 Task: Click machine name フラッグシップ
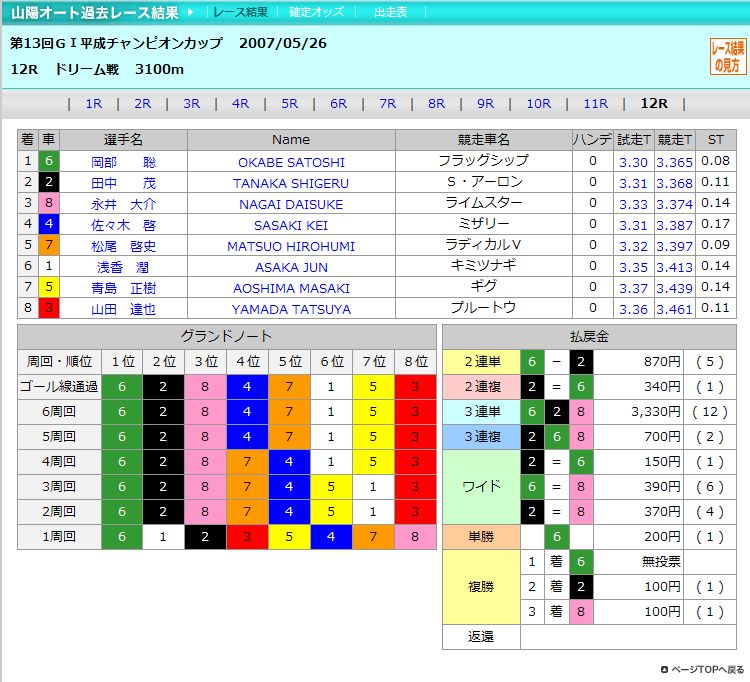tap(484, 161)
